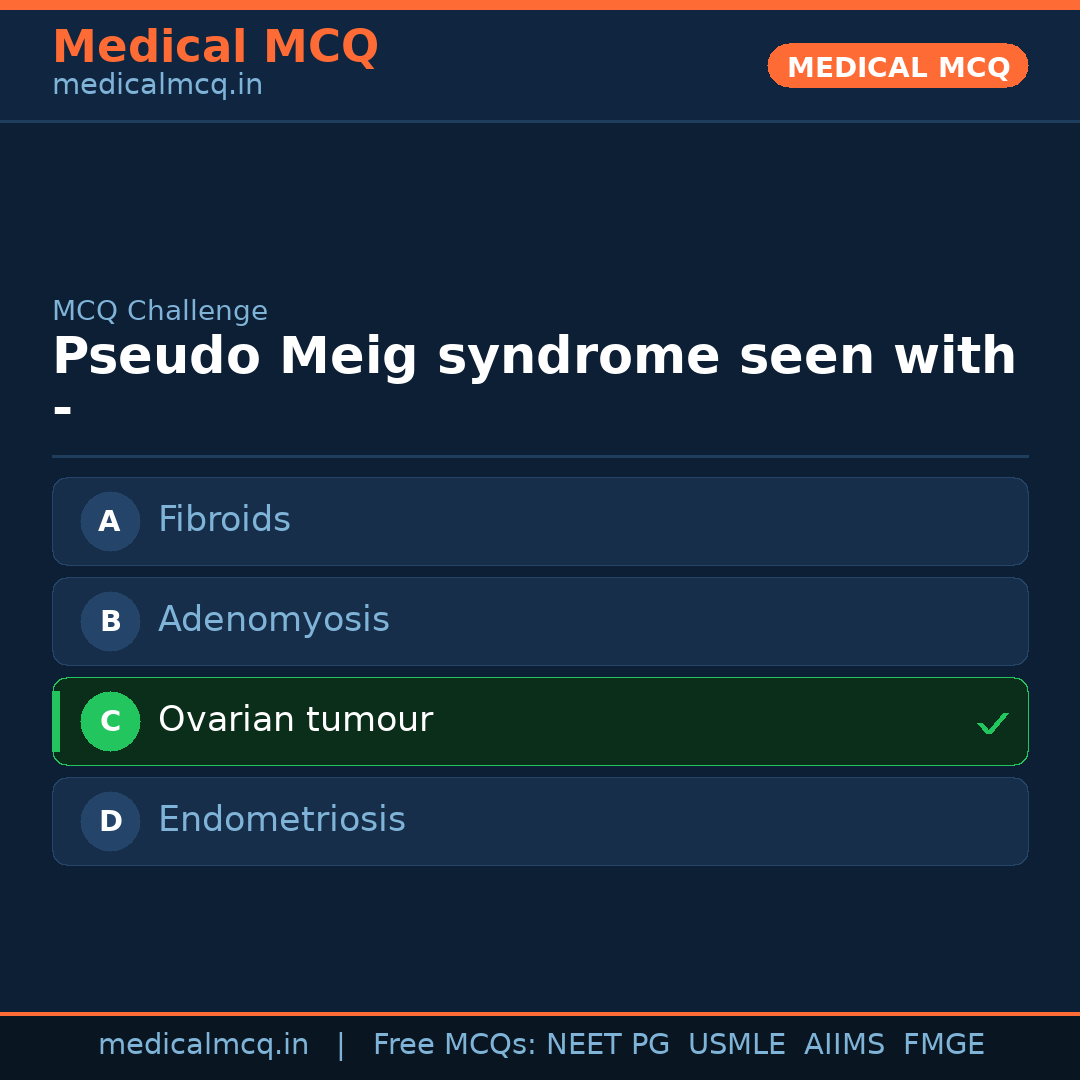Select the Adenomyosis answer option
The height and width of the screenshot is (1080, 1080).
click(x=540, y=621)
